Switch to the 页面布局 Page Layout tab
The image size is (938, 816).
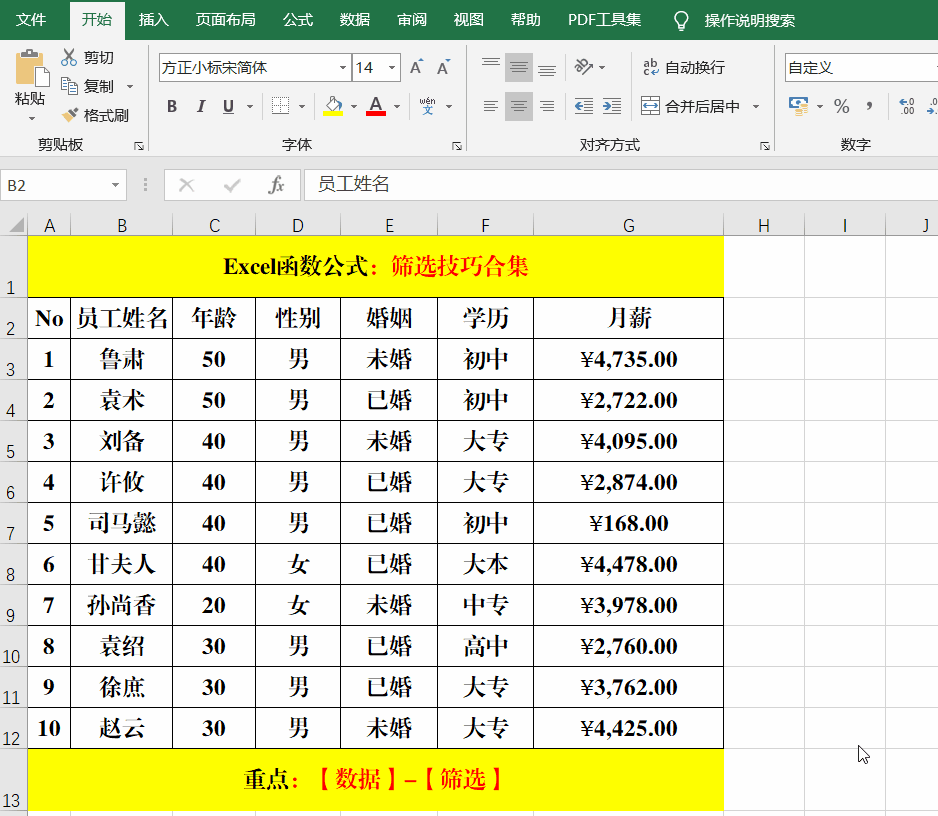pos(226,20)
